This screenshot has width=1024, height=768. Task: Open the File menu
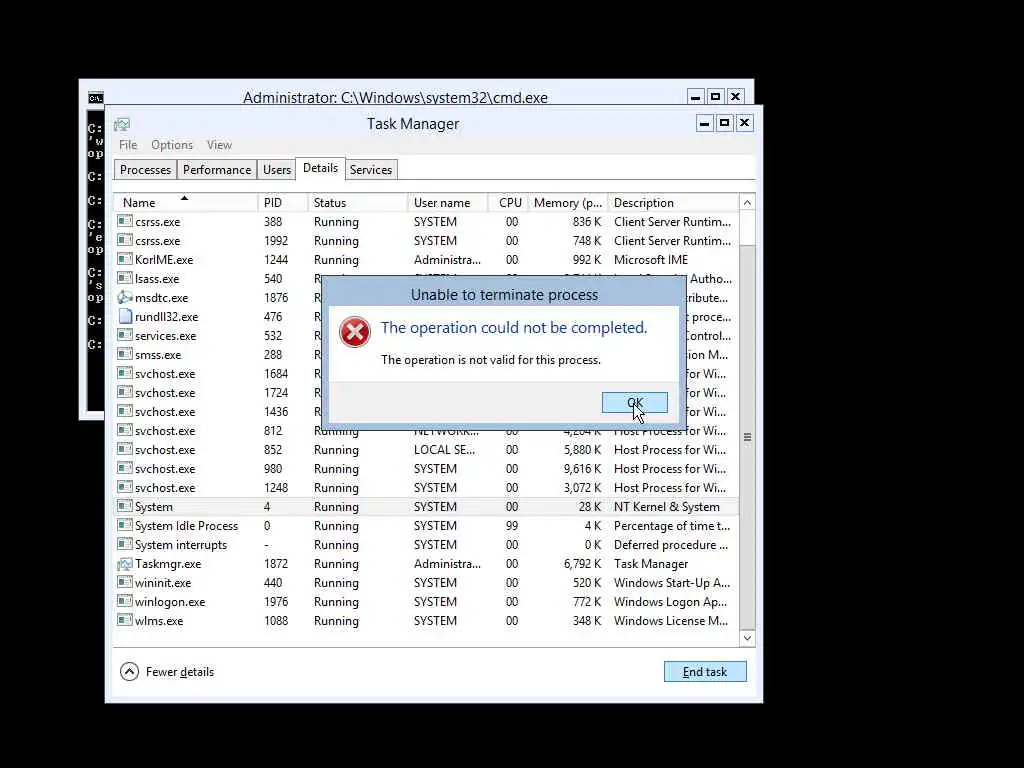click(x=128, y=145)
